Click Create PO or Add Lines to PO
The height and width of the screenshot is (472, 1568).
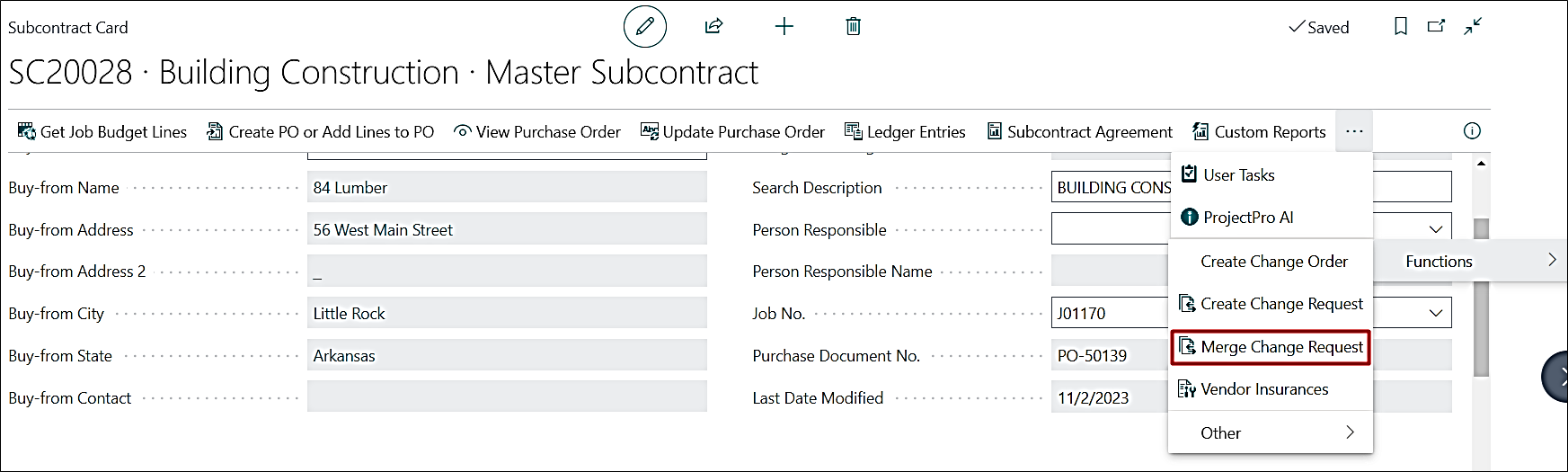321,132
